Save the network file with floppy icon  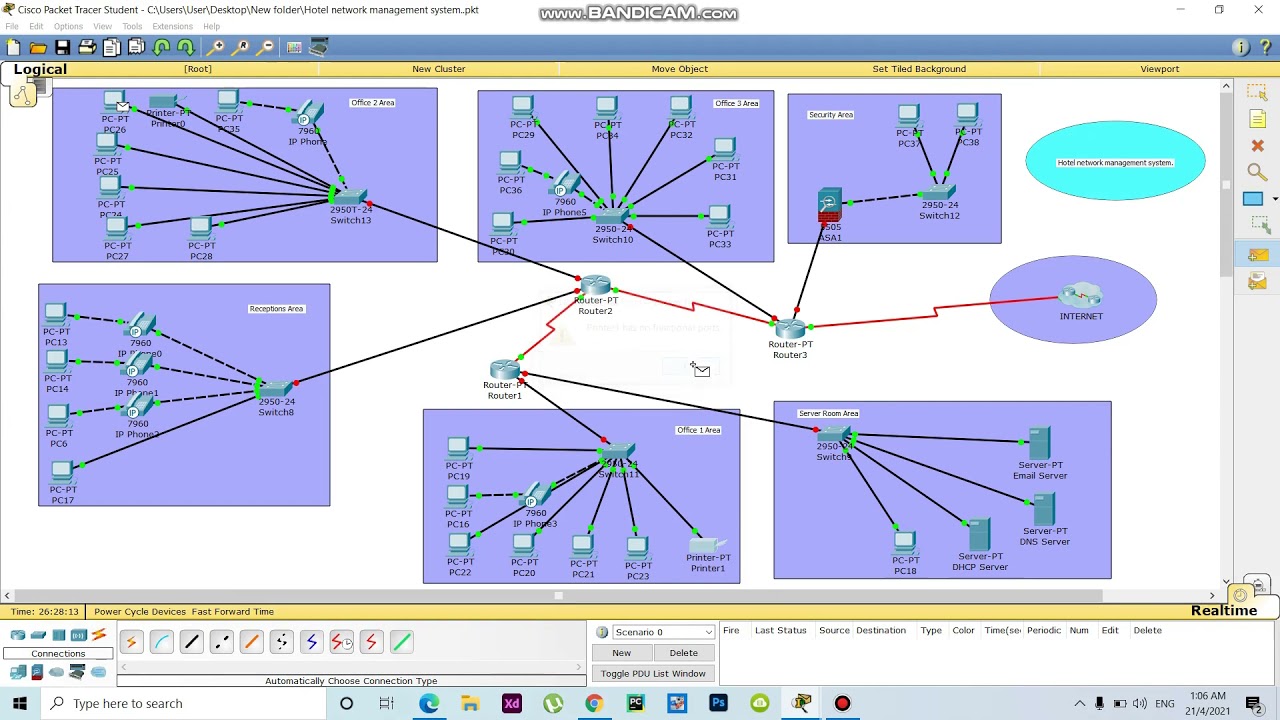pos(62,47)
